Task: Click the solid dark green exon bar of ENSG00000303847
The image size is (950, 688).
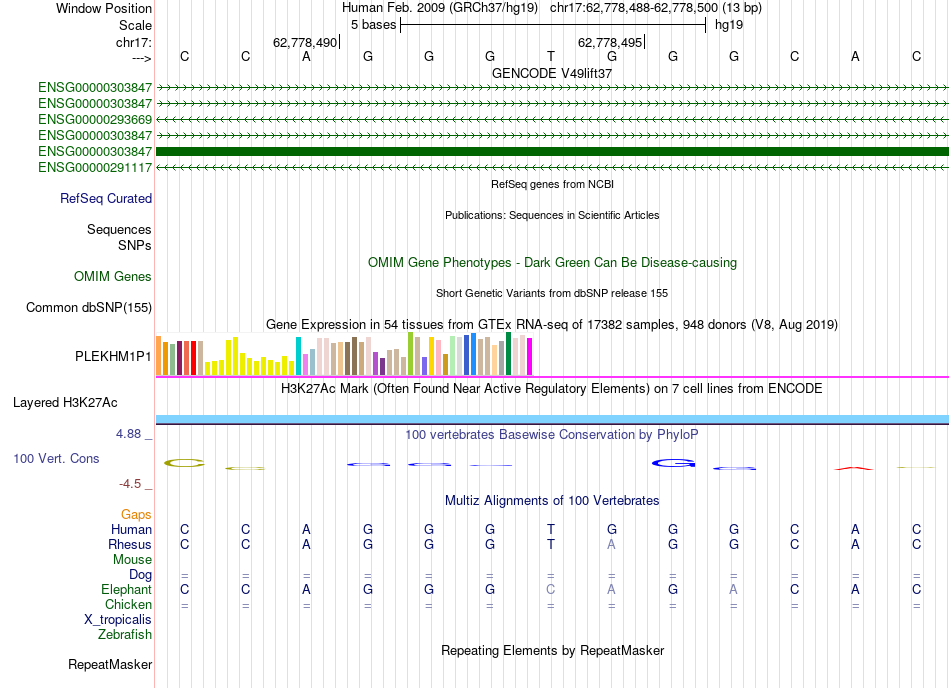Action: (552, 151)
